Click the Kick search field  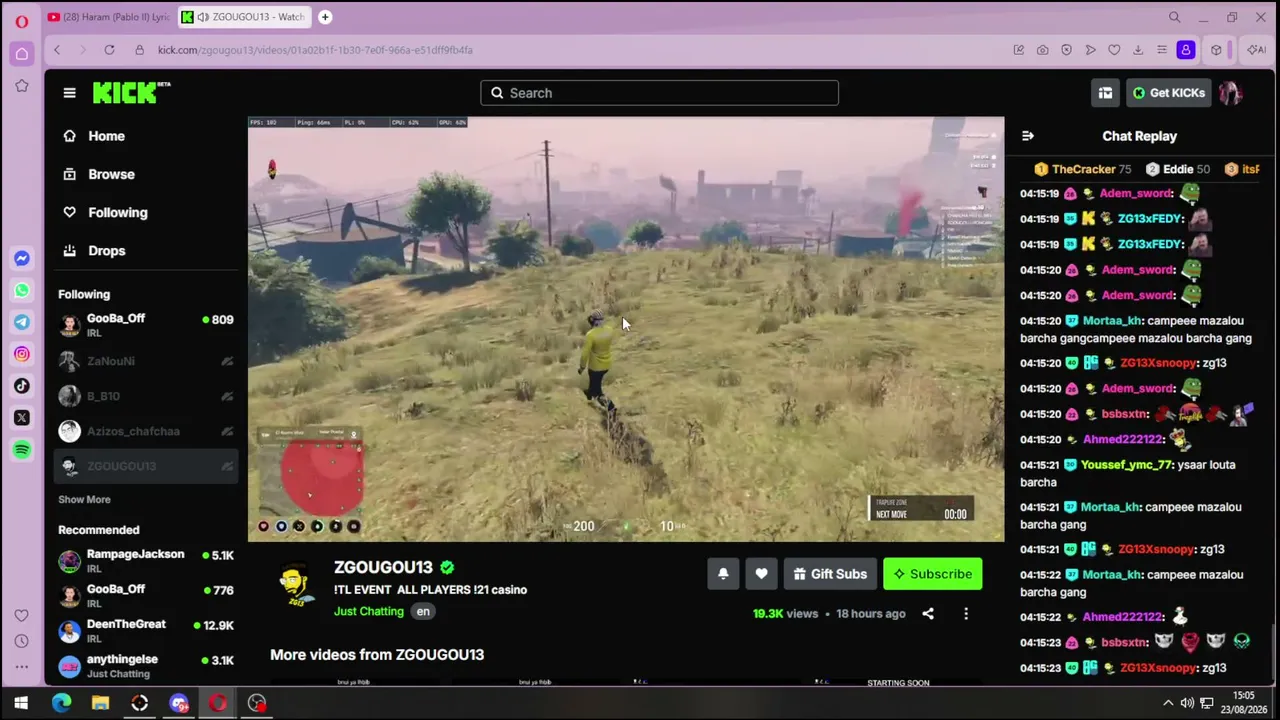pyautogui.click(x=660, y=93)
